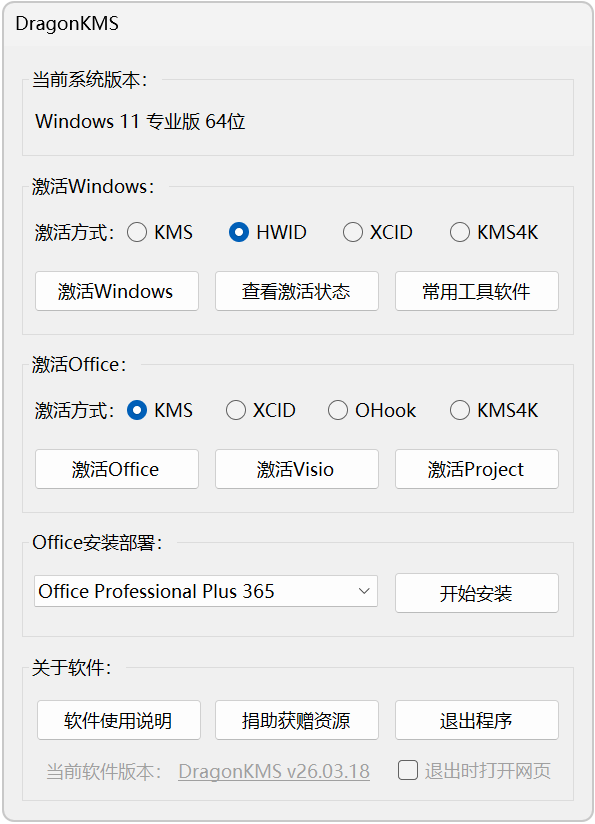
Task: Click the 激活Project button
Action: (x=477, y=469)
